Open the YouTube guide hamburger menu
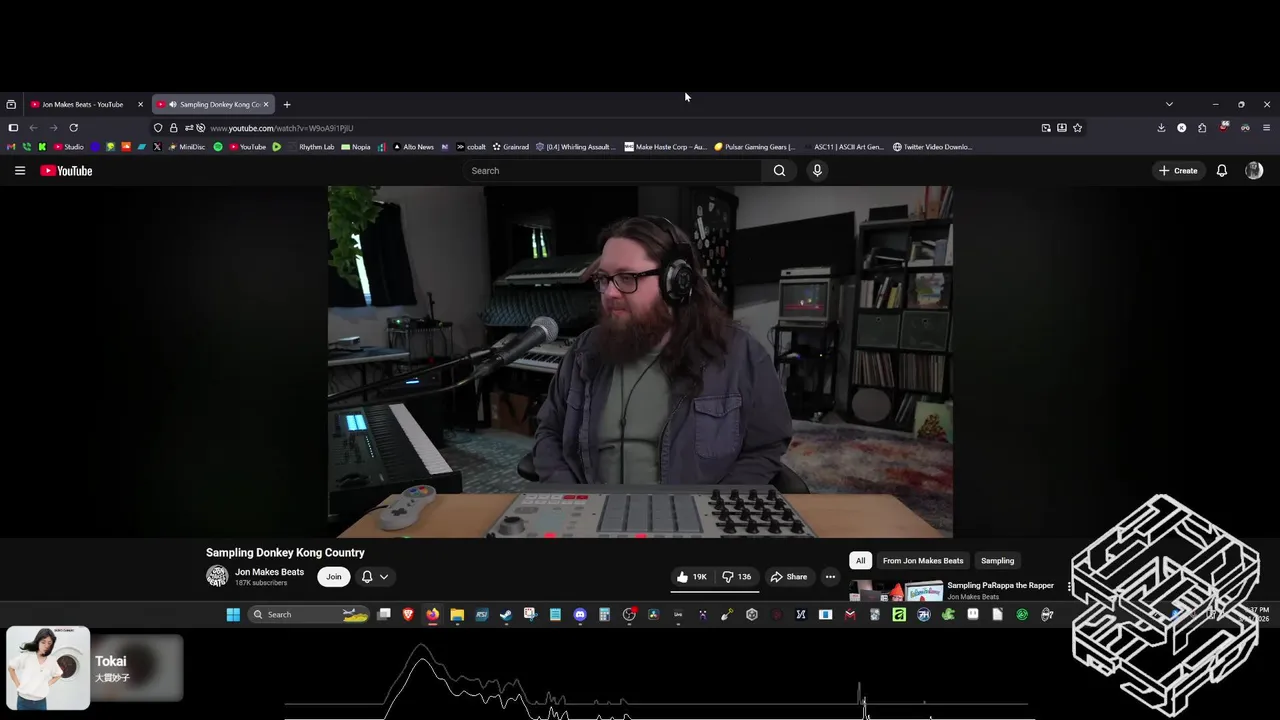Image resolution: width=1280 pixels, height=720 pixels. coord(19,171)
